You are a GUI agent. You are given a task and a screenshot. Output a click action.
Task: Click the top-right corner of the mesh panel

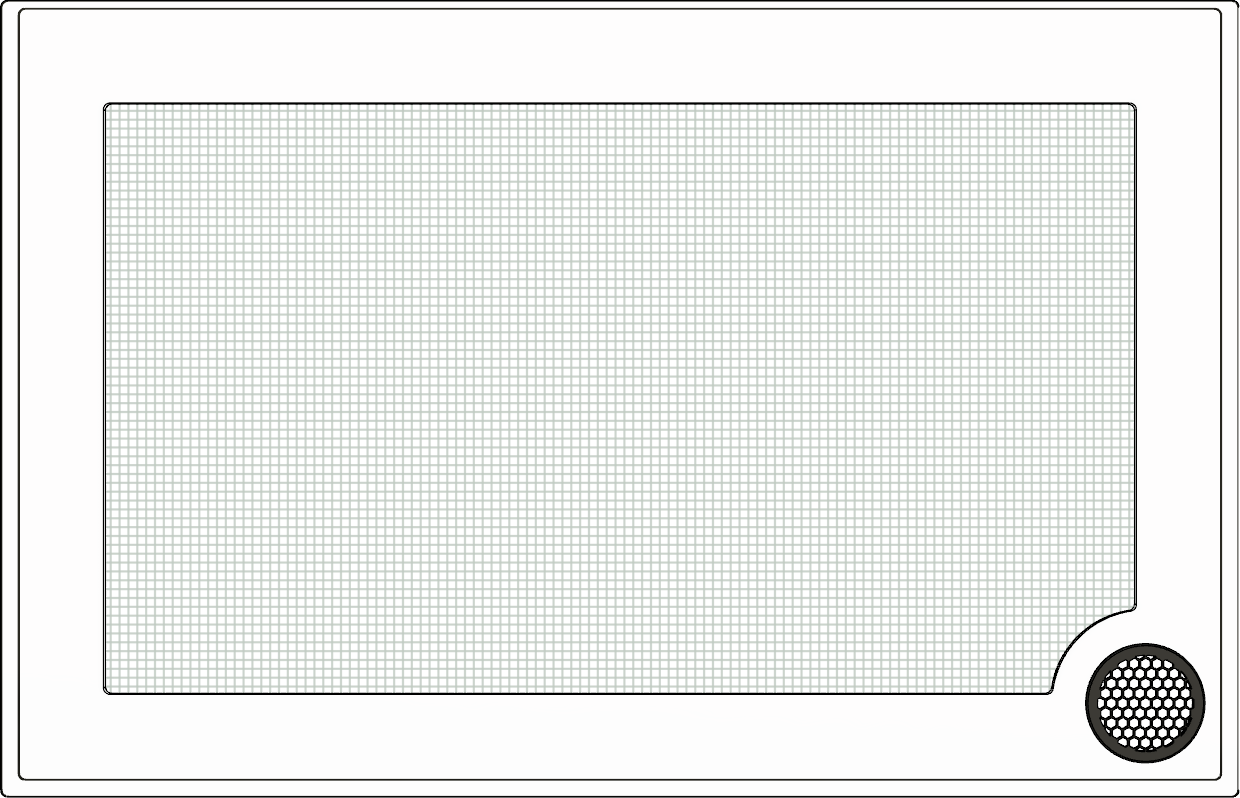pos(1133,105)
